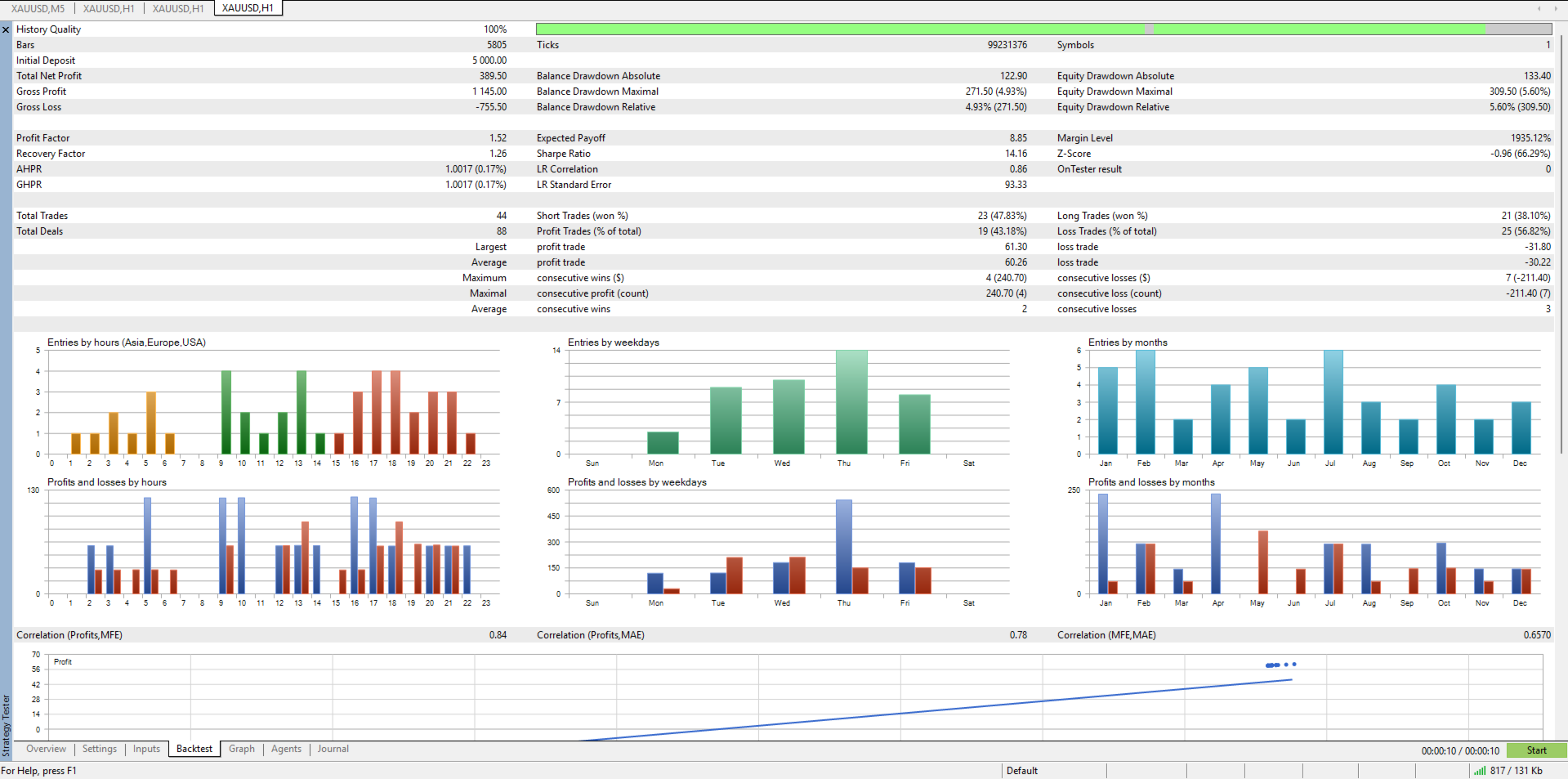Close the Strategy Tester panel

point(6,29)
